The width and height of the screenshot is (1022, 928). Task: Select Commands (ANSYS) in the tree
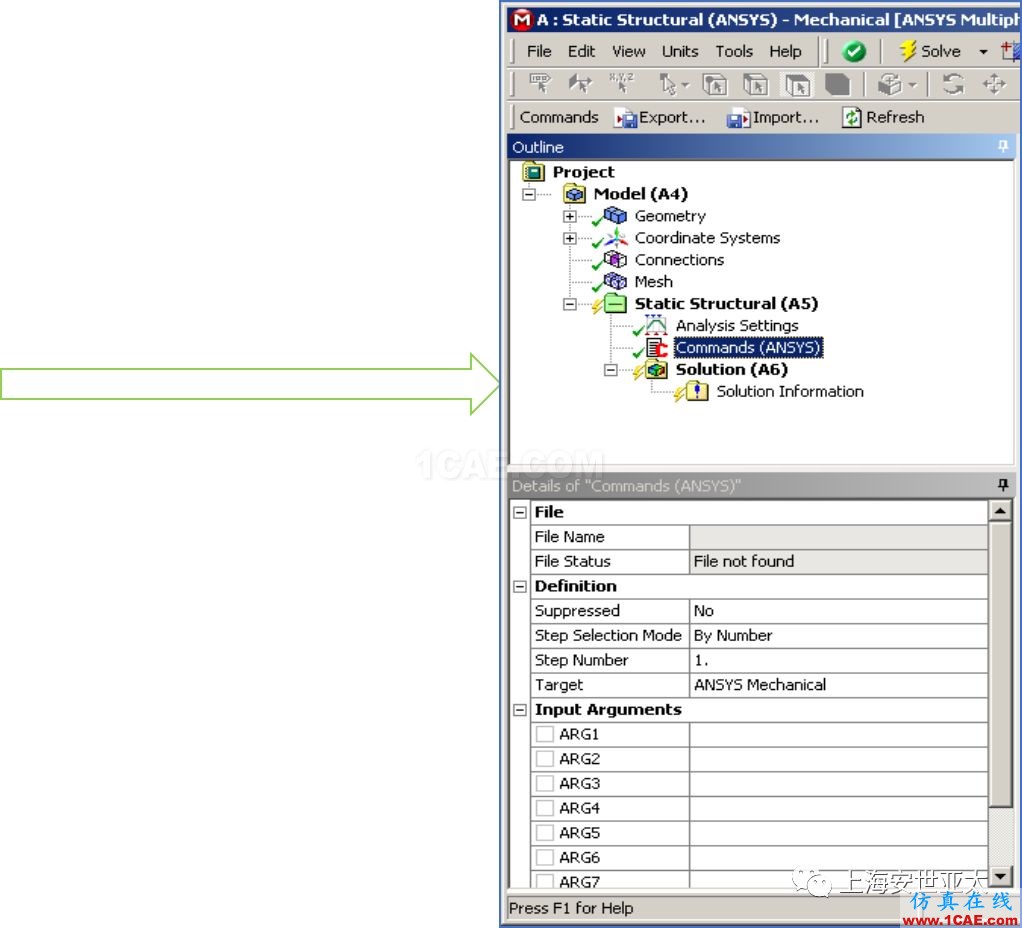tap(748, 347)
